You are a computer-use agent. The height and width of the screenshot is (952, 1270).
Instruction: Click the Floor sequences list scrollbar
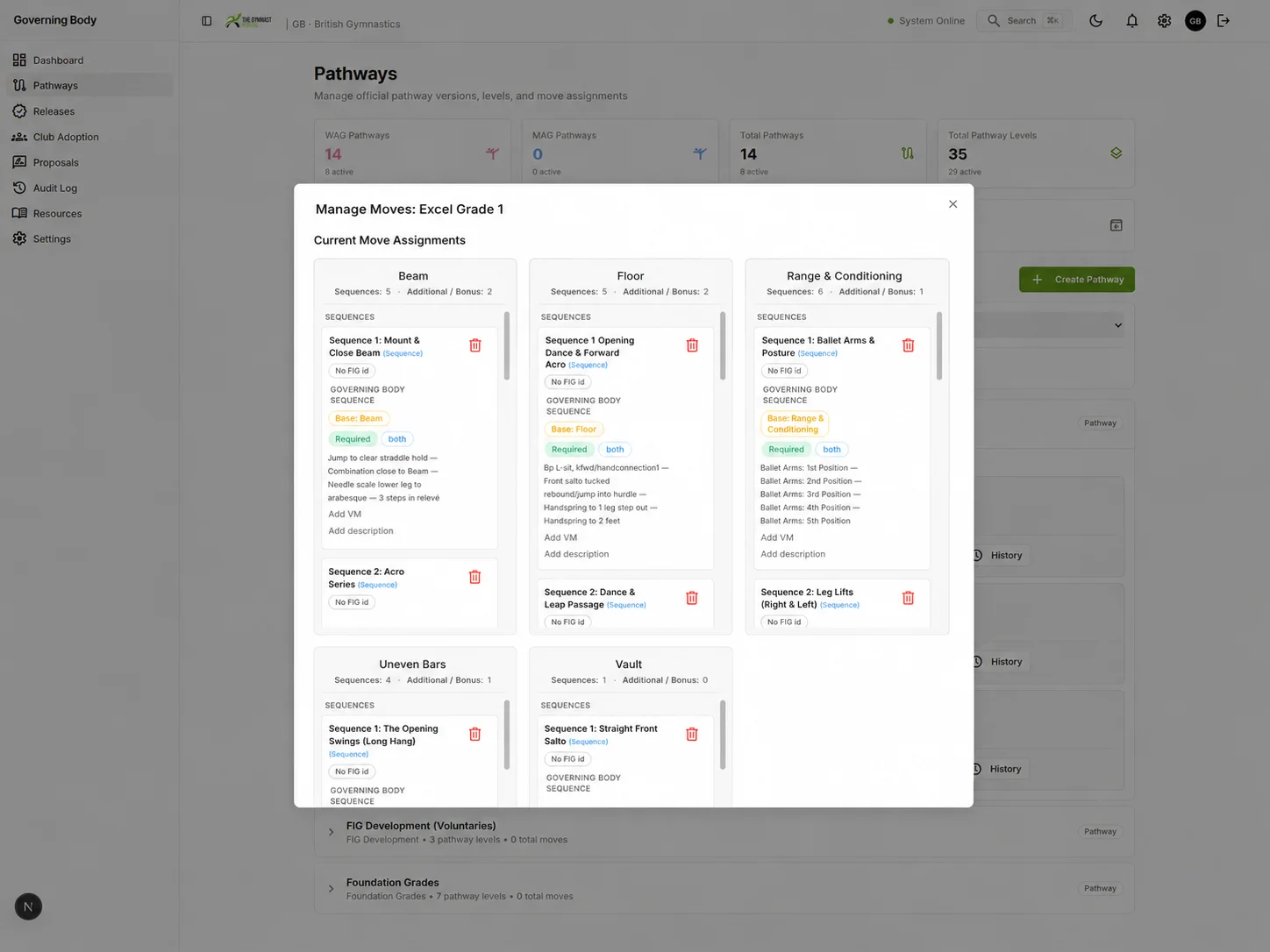pos(723,346)
